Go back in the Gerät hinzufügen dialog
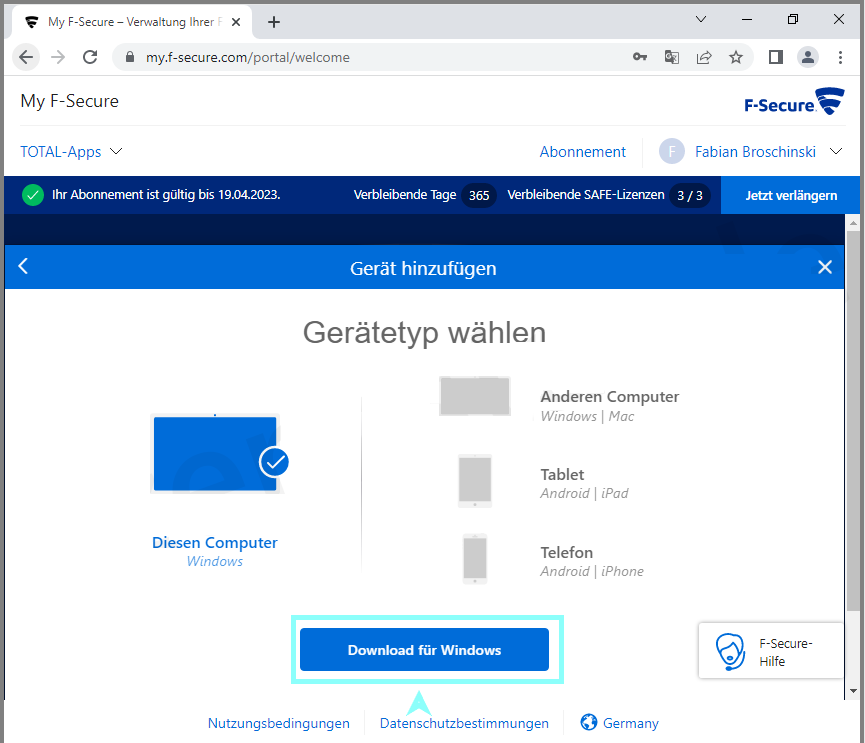This screenshot has width=865, height=743. pos(23,266)
